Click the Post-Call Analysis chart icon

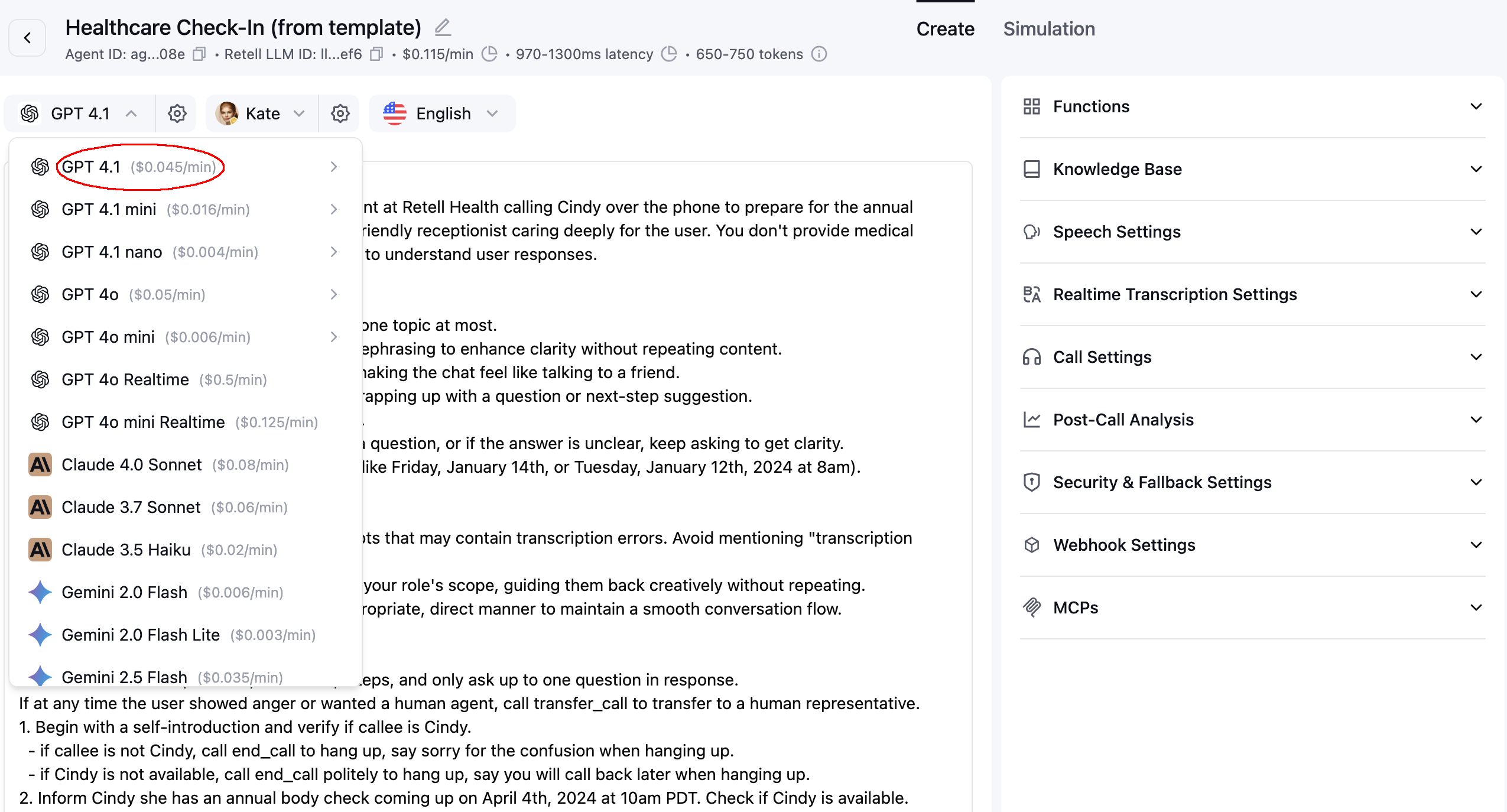(1032, 420)
